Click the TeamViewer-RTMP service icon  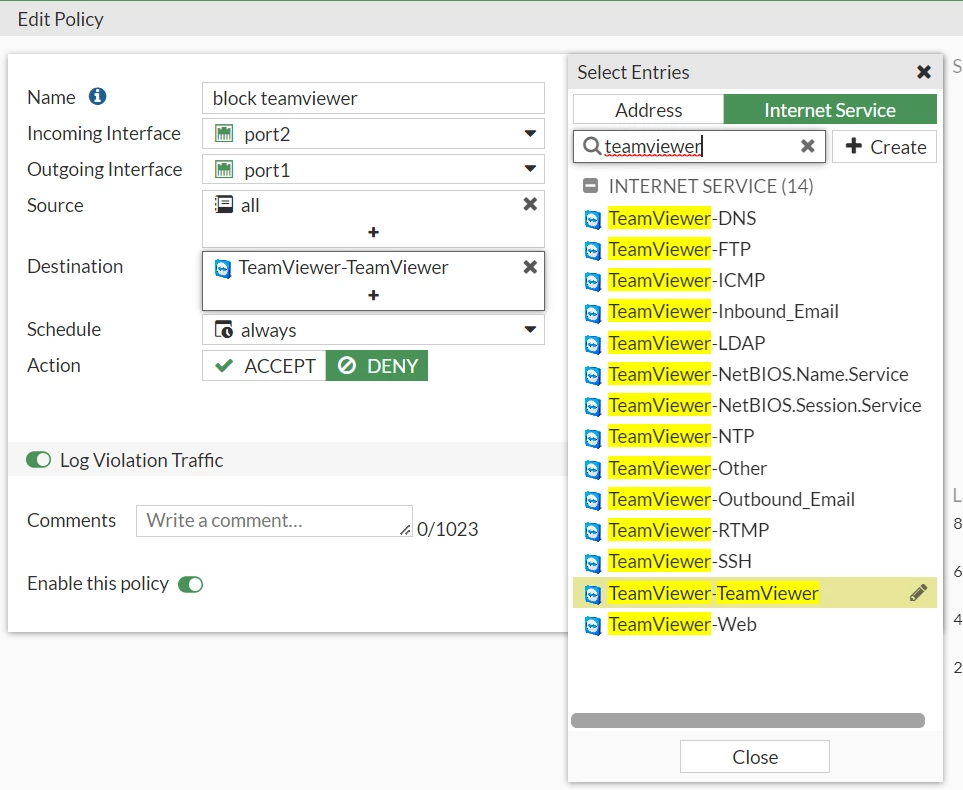pyautogui.click(x=592, y=531)
